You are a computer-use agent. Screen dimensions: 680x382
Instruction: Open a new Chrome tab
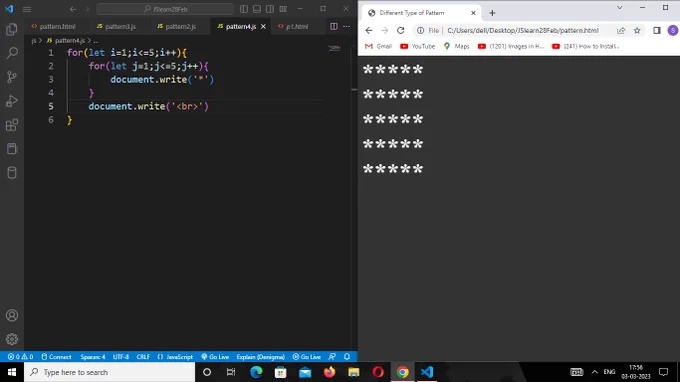click(492, 13)
